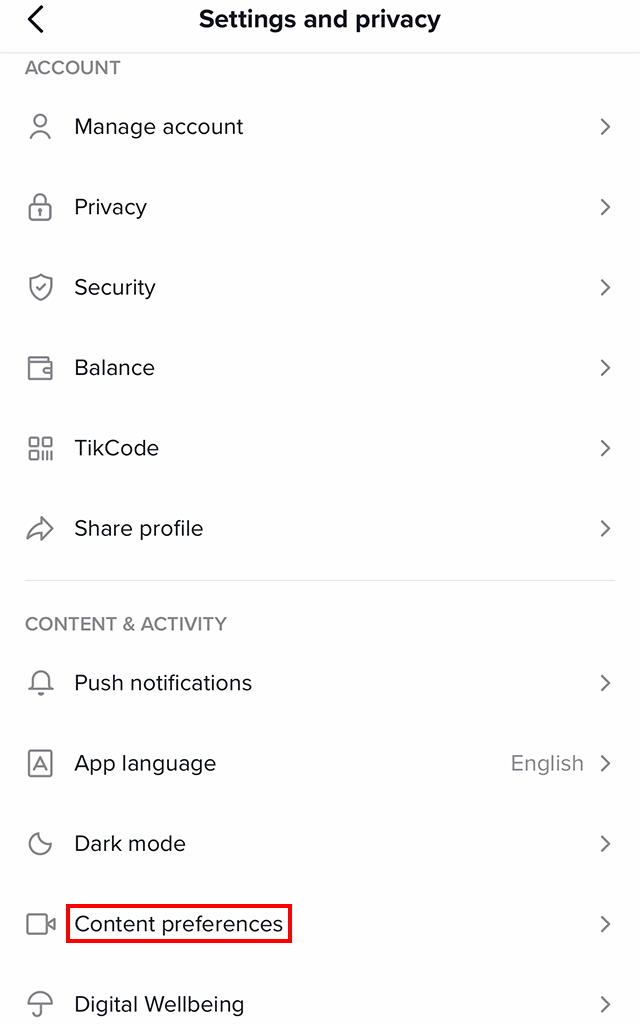Expand the Privacy row chevron
This screenshot has width=640, height=1025.
point(605,207)
